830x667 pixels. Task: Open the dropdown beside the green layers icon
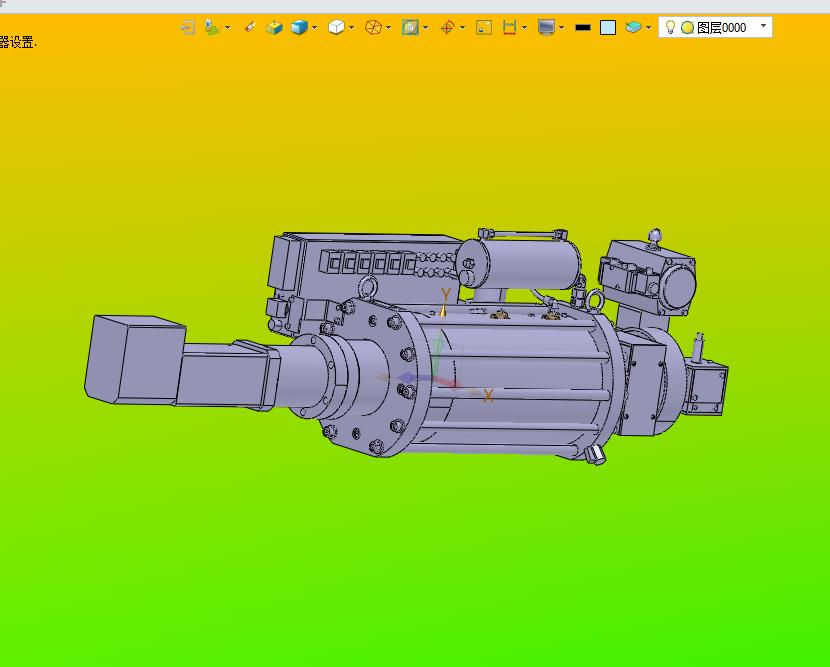pyautogui.click(x=228, y=28)
